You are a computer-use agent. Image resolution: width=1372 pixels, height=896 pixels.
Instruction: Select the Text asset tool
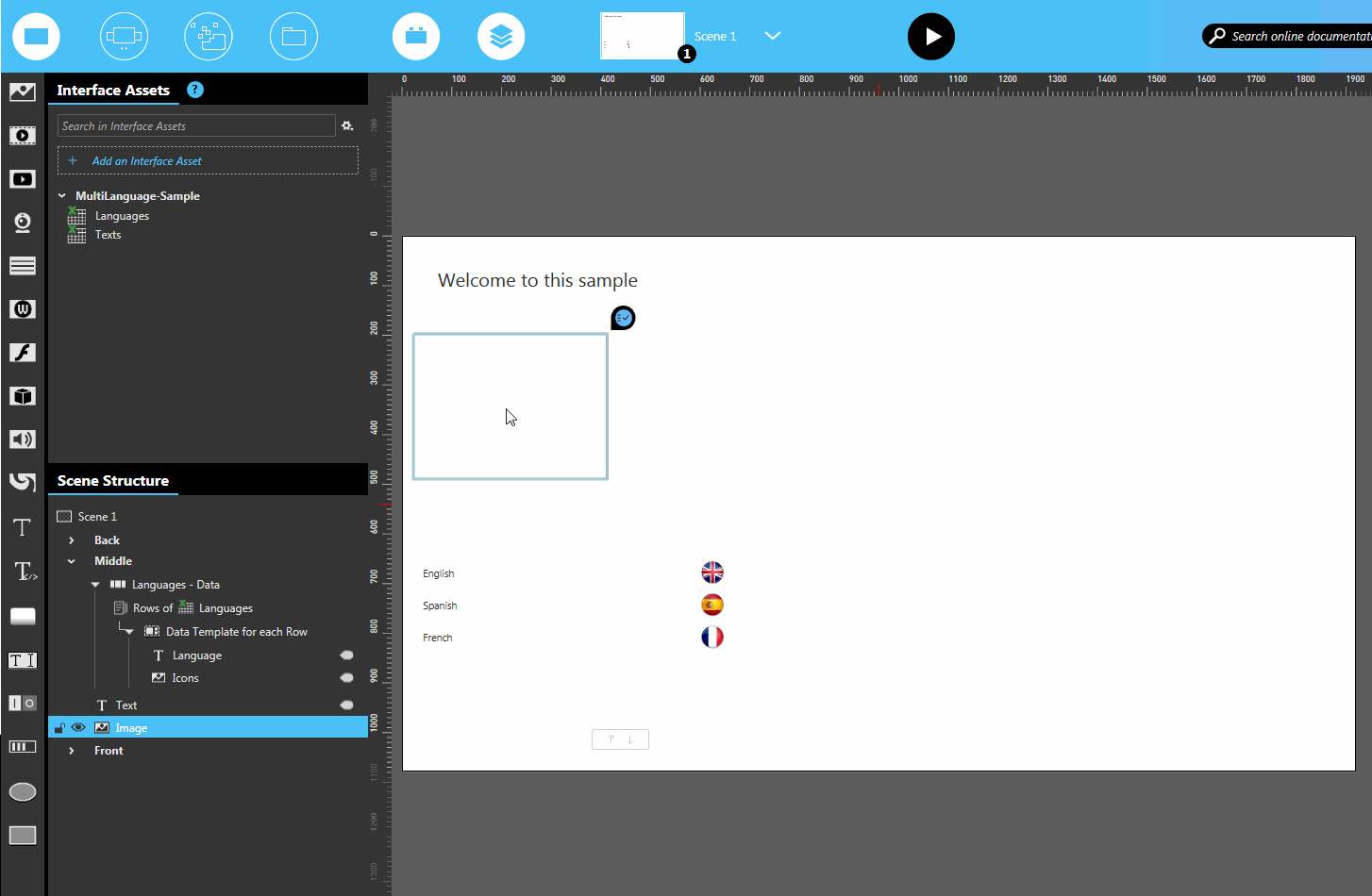[x=23, y=527]
